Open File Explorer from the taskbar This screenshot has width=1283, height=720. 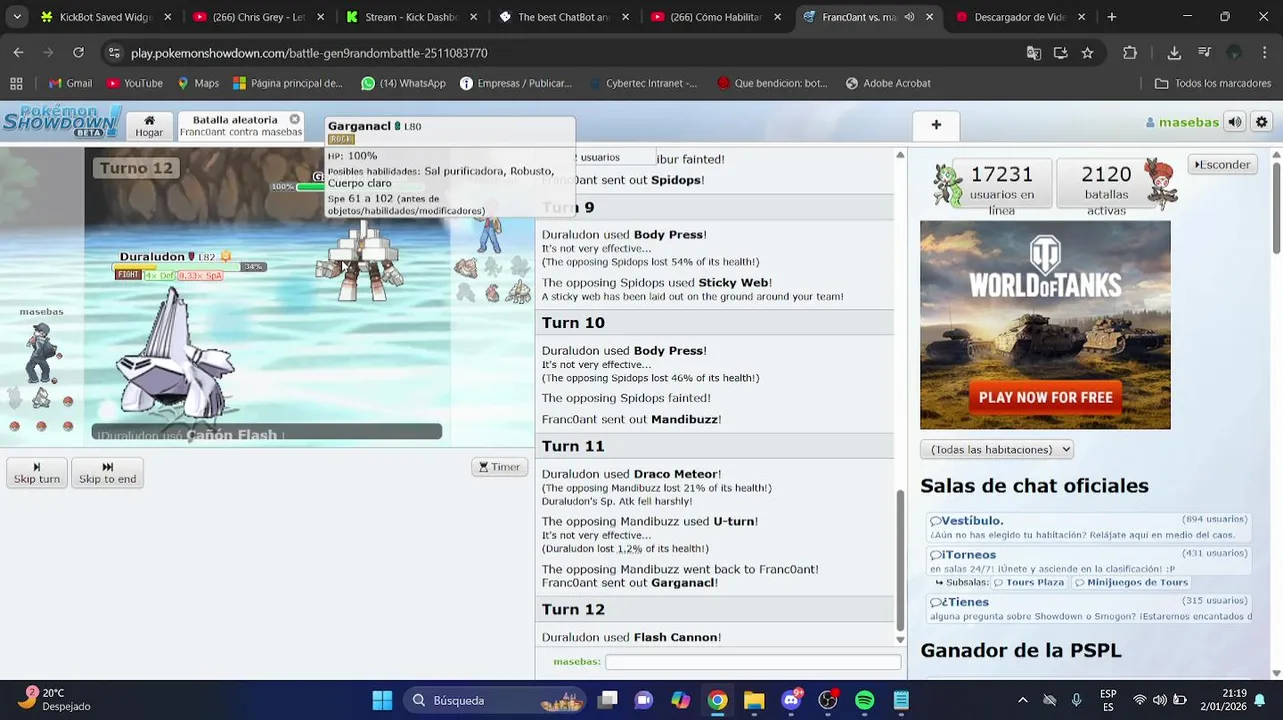754,700
